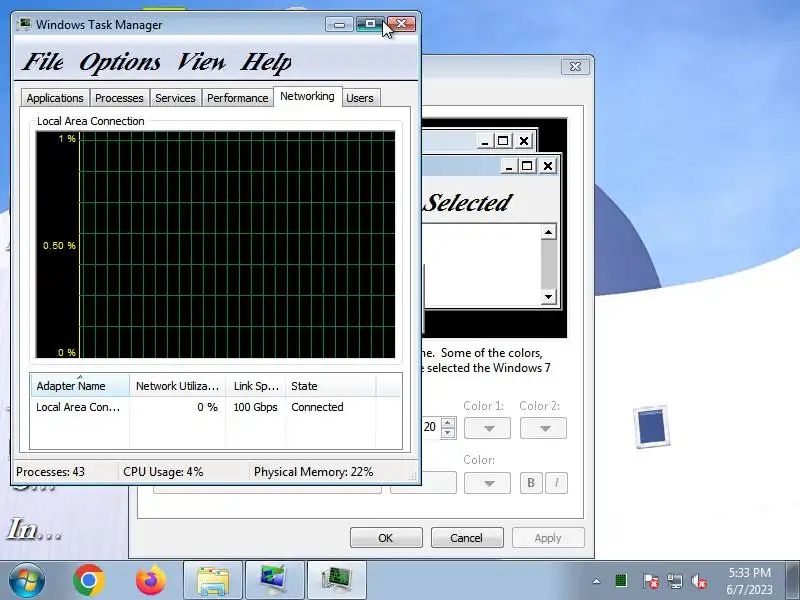Click the CPU Usage: 4% status entry

(163, 472)
